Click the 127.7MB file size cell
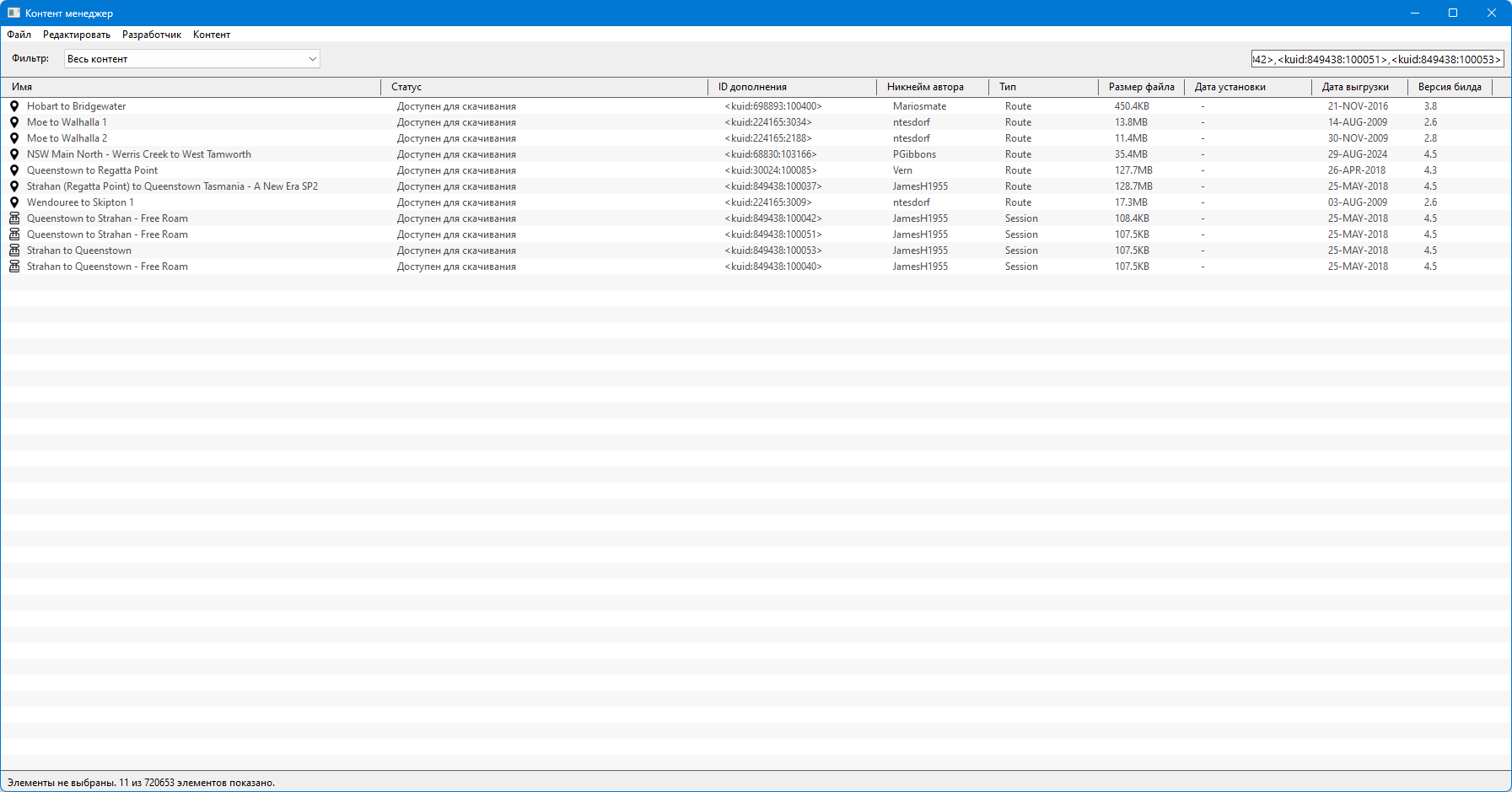 tap(1133, 170)
